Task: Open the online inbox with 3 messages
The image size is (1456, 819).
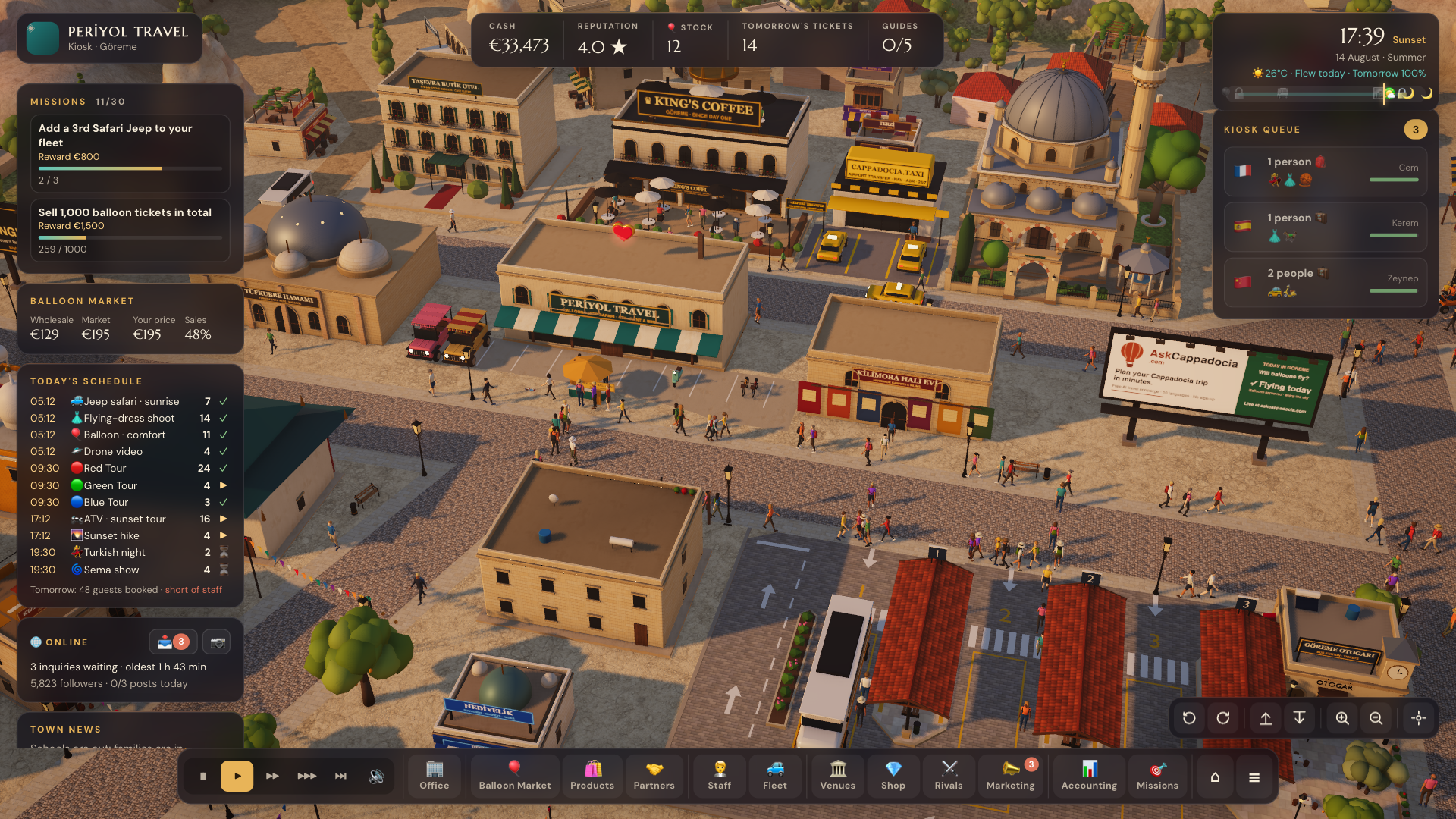Action: point(173,642)
